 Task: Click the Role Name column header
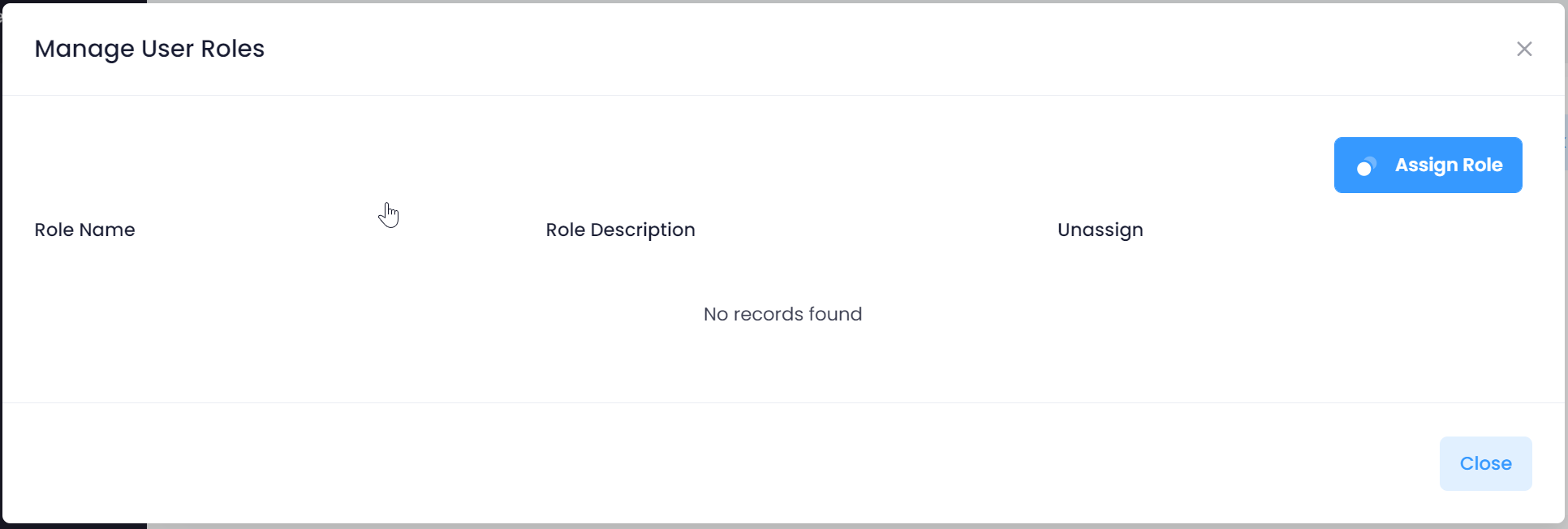[84, 230]
